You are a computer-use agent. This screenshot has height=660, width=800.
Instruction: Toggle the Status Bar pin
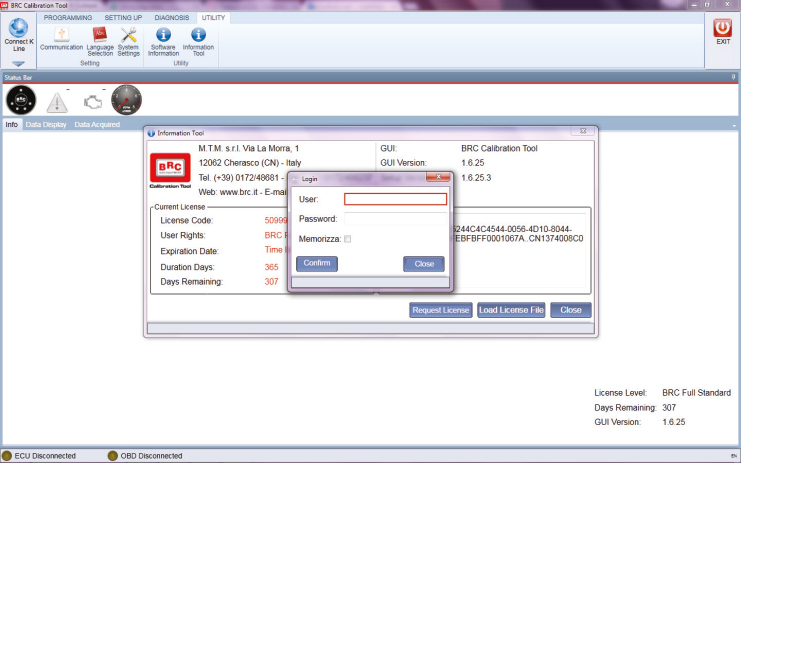733,76
